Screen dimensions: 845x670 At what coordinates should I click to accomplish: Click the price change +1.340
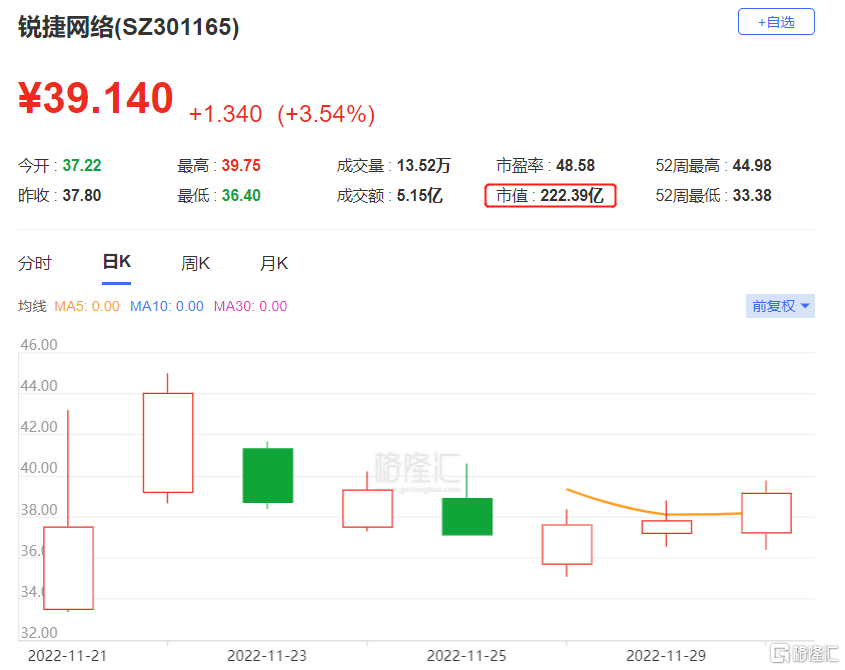click(225, 114)
